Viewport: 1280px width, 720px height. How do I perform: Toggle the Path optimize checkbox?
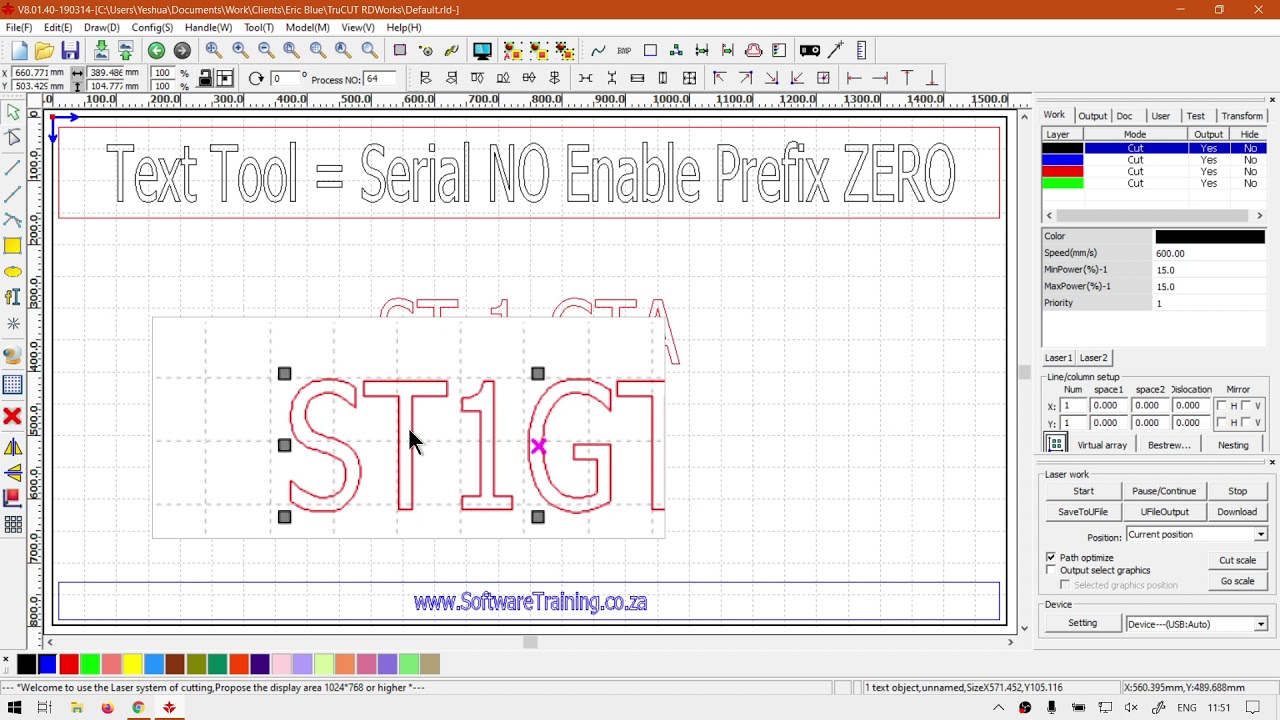point(1051,557)
